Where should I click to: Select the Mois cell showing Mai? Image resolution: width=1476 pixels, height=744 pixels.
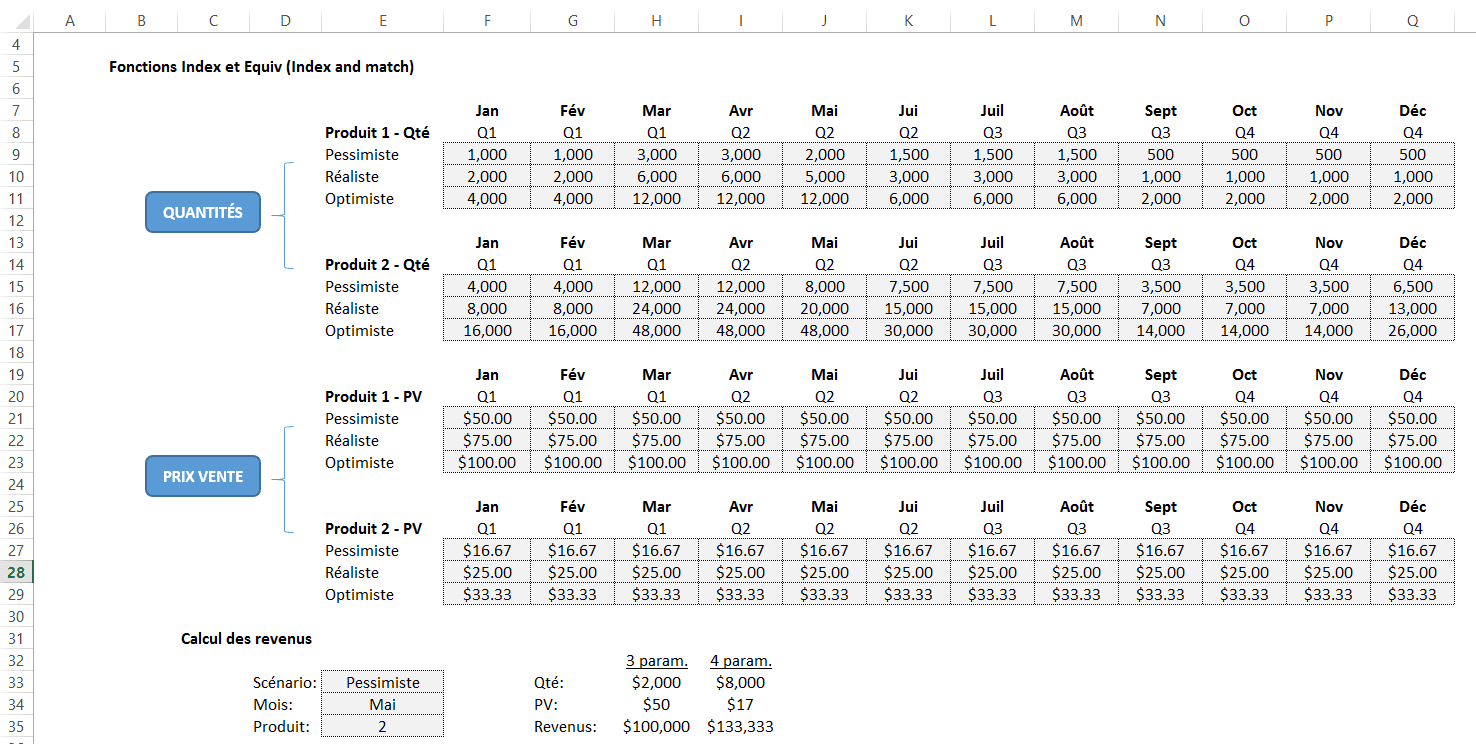(382, 704)
